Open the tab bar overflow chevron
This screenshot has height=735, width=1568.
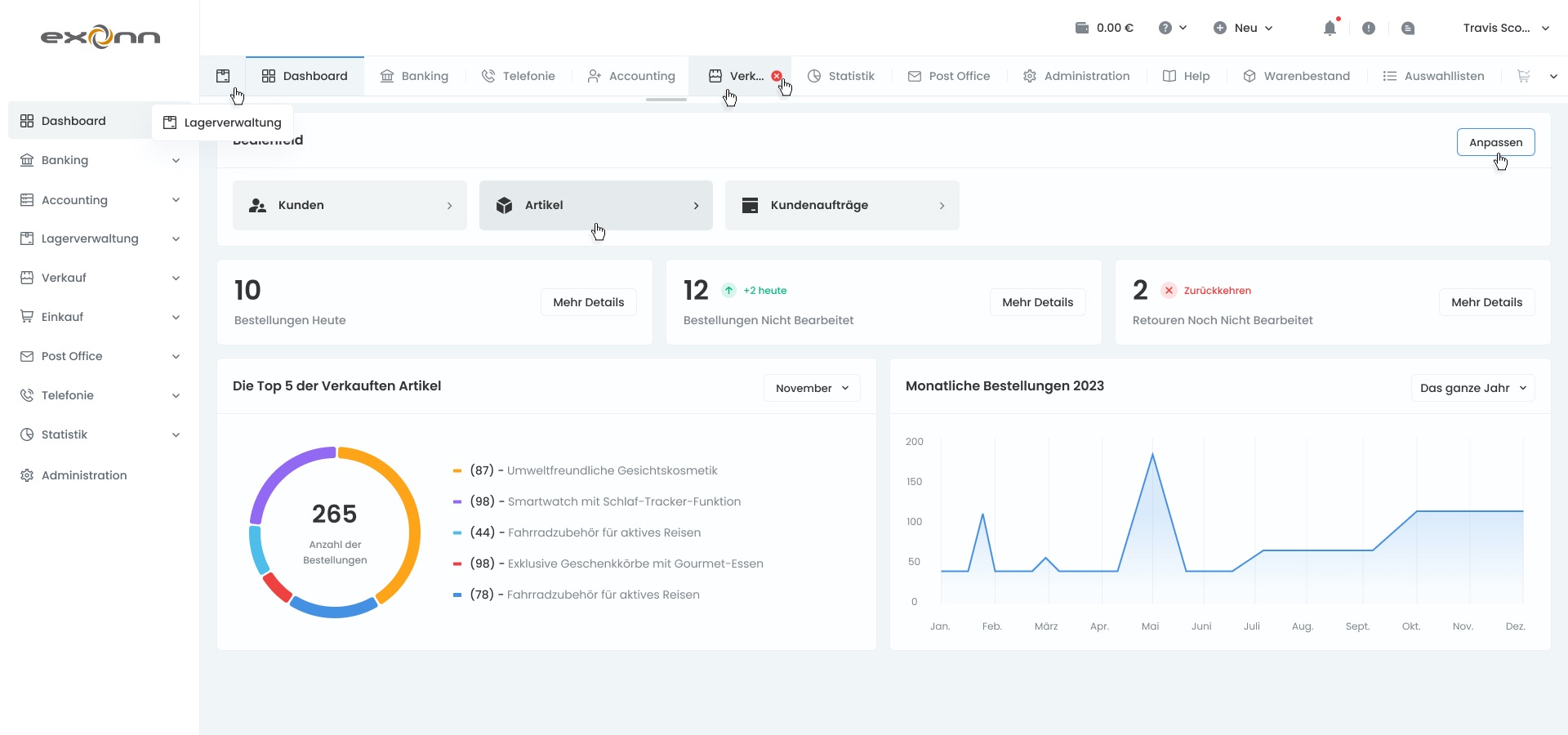tap(1553, 76)
